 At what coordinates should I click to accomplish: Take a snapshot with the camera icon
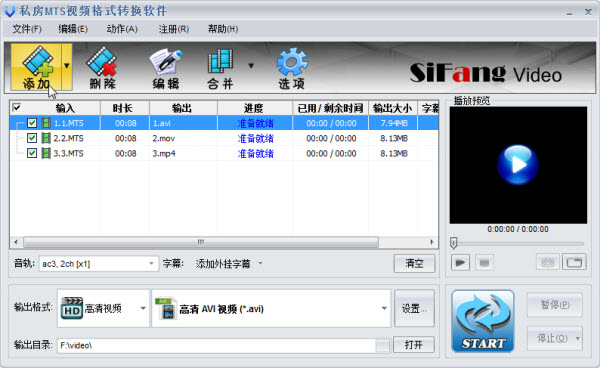coord(547,262)
